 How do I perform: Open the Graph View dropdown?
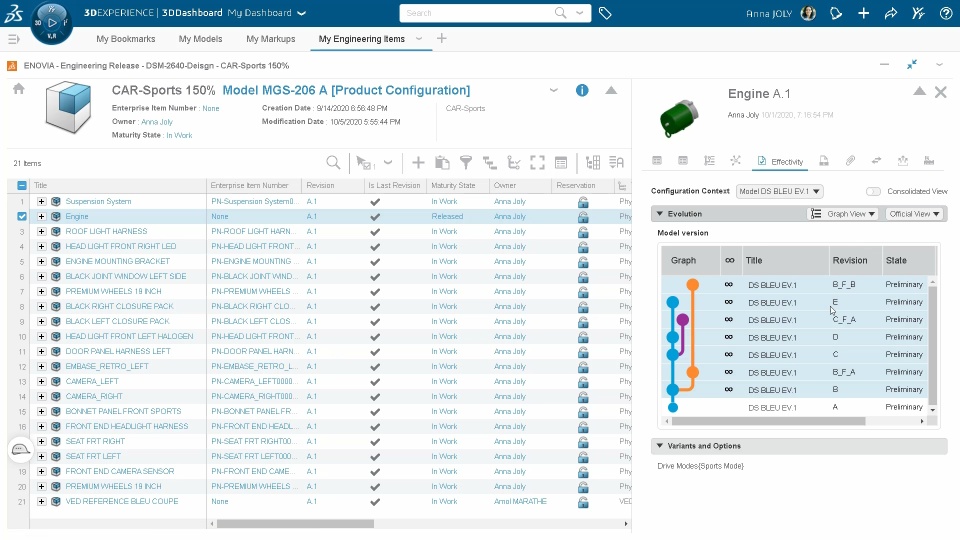[843, 214]
